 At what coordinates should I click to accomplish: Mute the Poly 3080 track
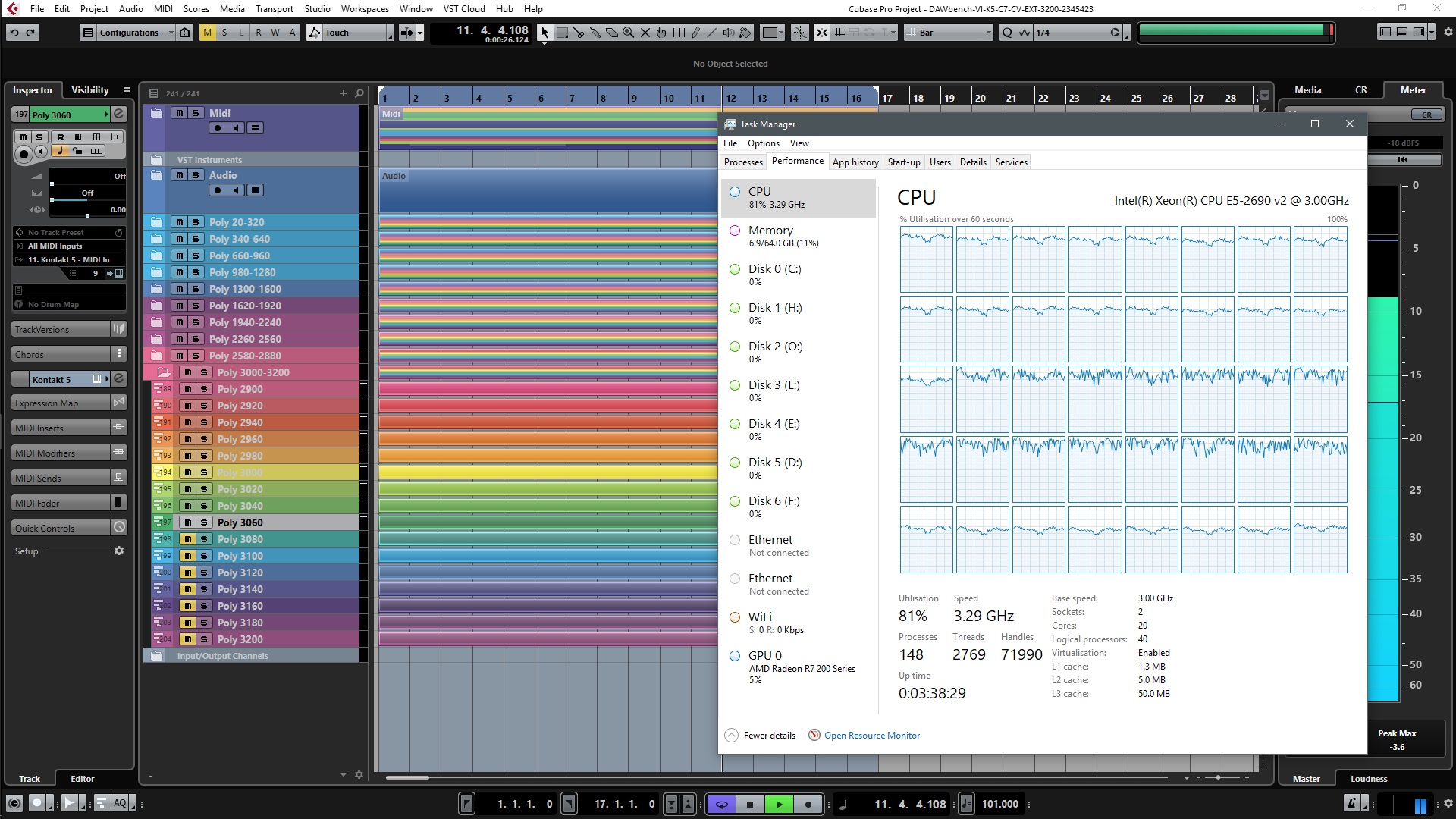(187, 539)
